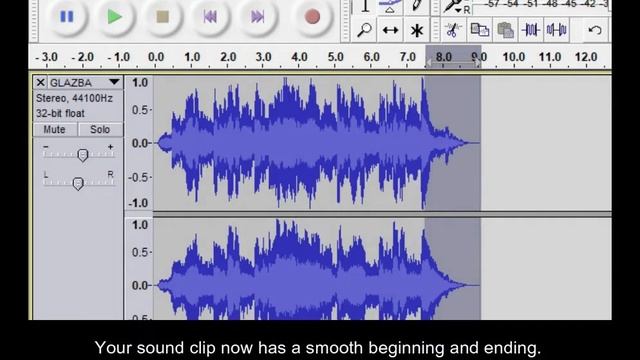
Task: Select the pencil Draw tool
Action: (416, 6)
